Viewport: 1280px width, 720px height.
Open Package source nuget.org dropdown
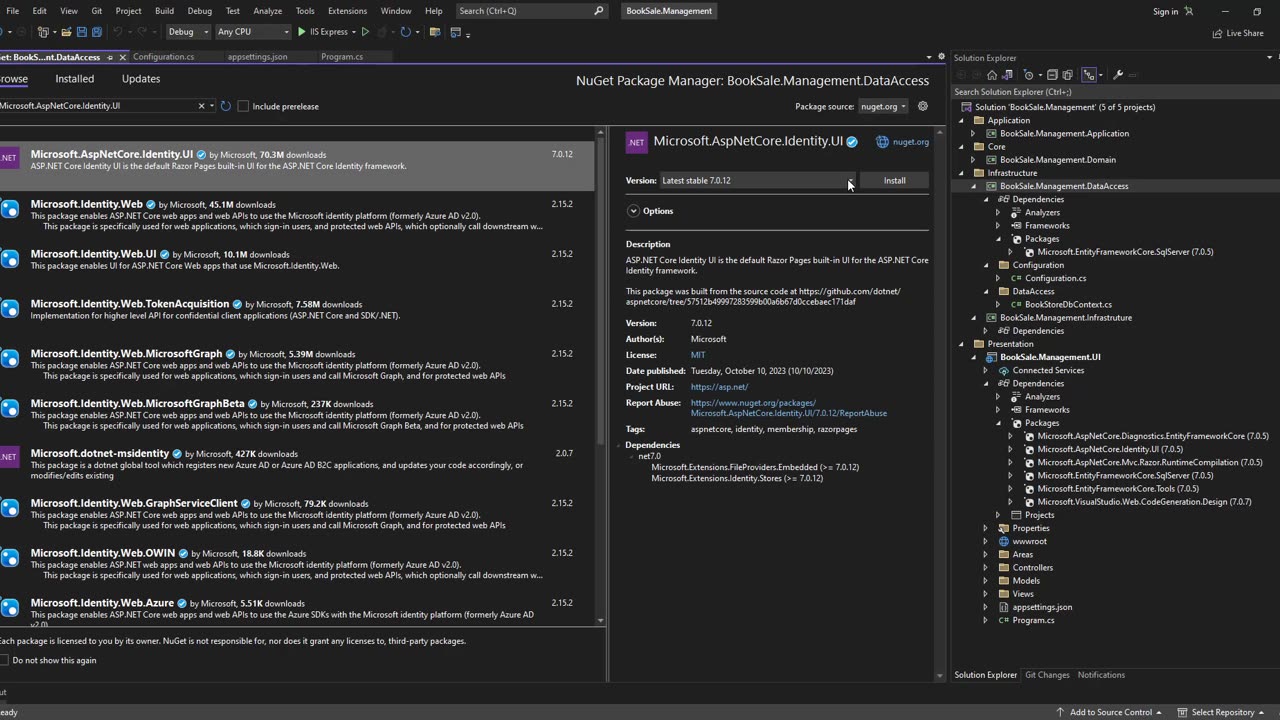(x=883, y=106)
